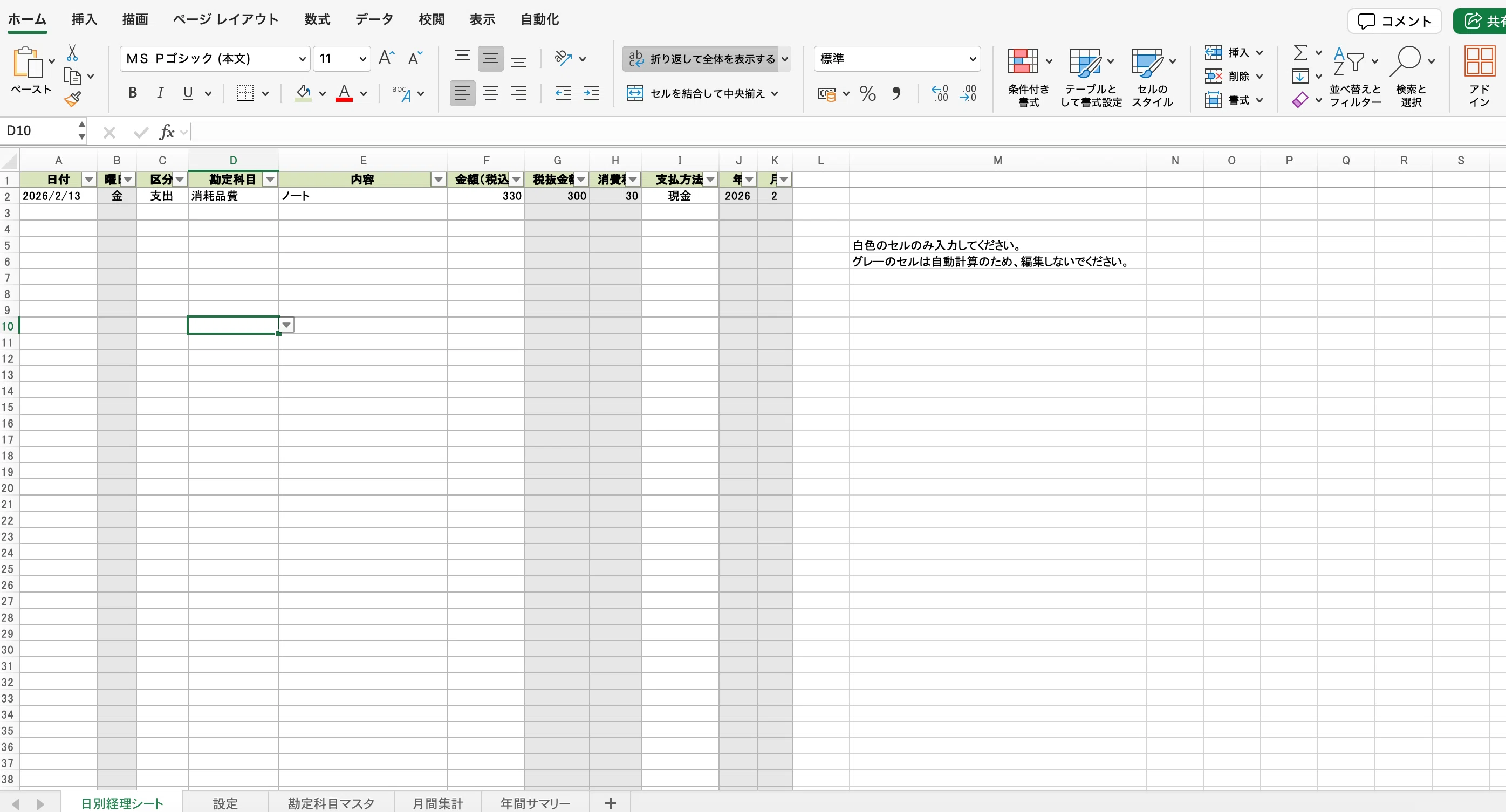1506x812 pixels.
Task: Click the AutoSum sigma icon
Action: point(1300,53)
